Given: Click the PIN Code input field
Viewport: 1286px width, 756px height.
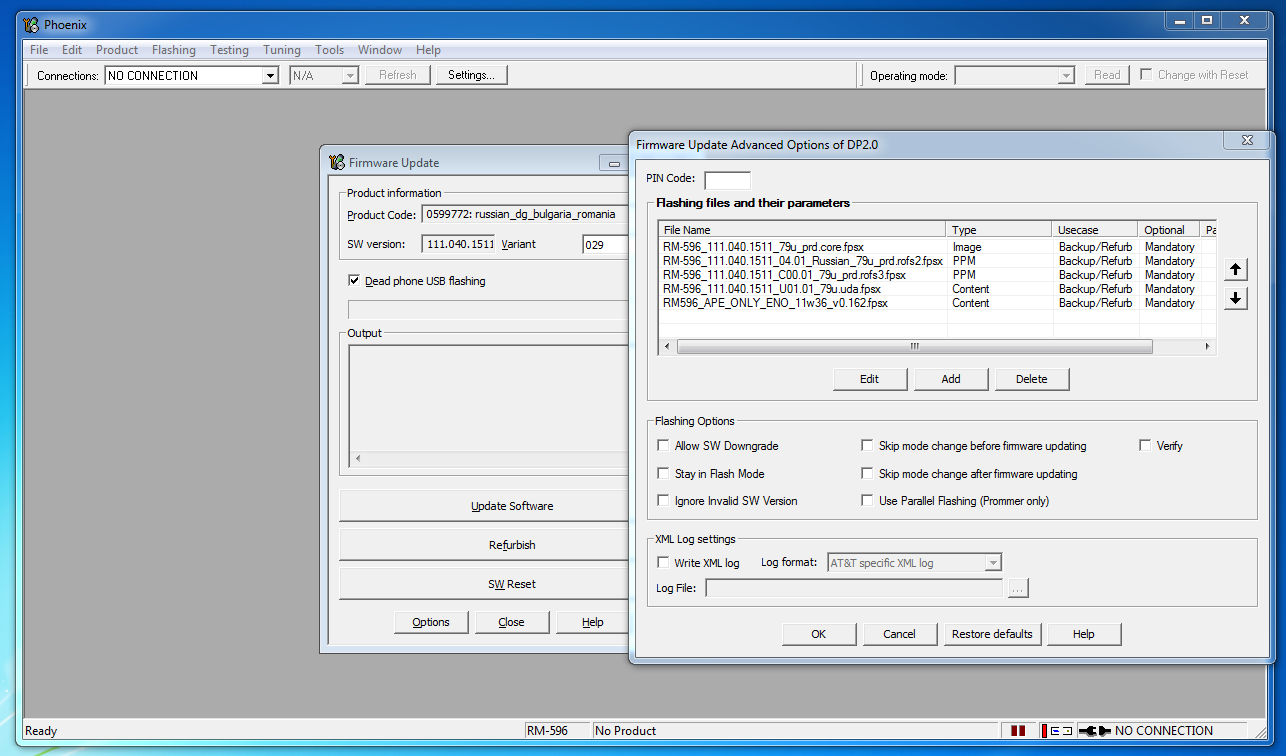Looking at the screenshot, I should click(727, 180).
